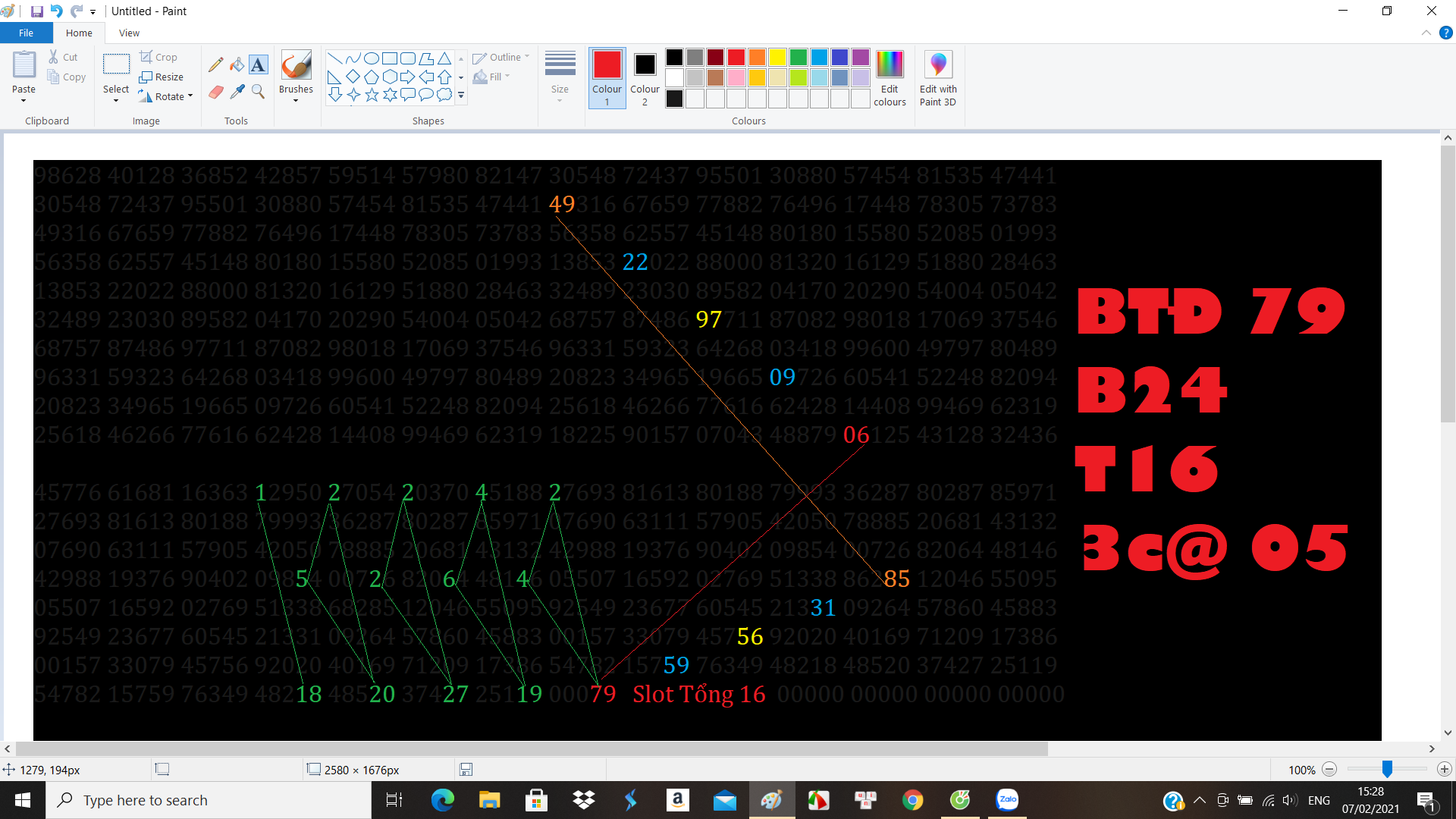1456x819 pixels.
Task: Select Colour 1 swatch in toolbar
Action: pos(605,64)
